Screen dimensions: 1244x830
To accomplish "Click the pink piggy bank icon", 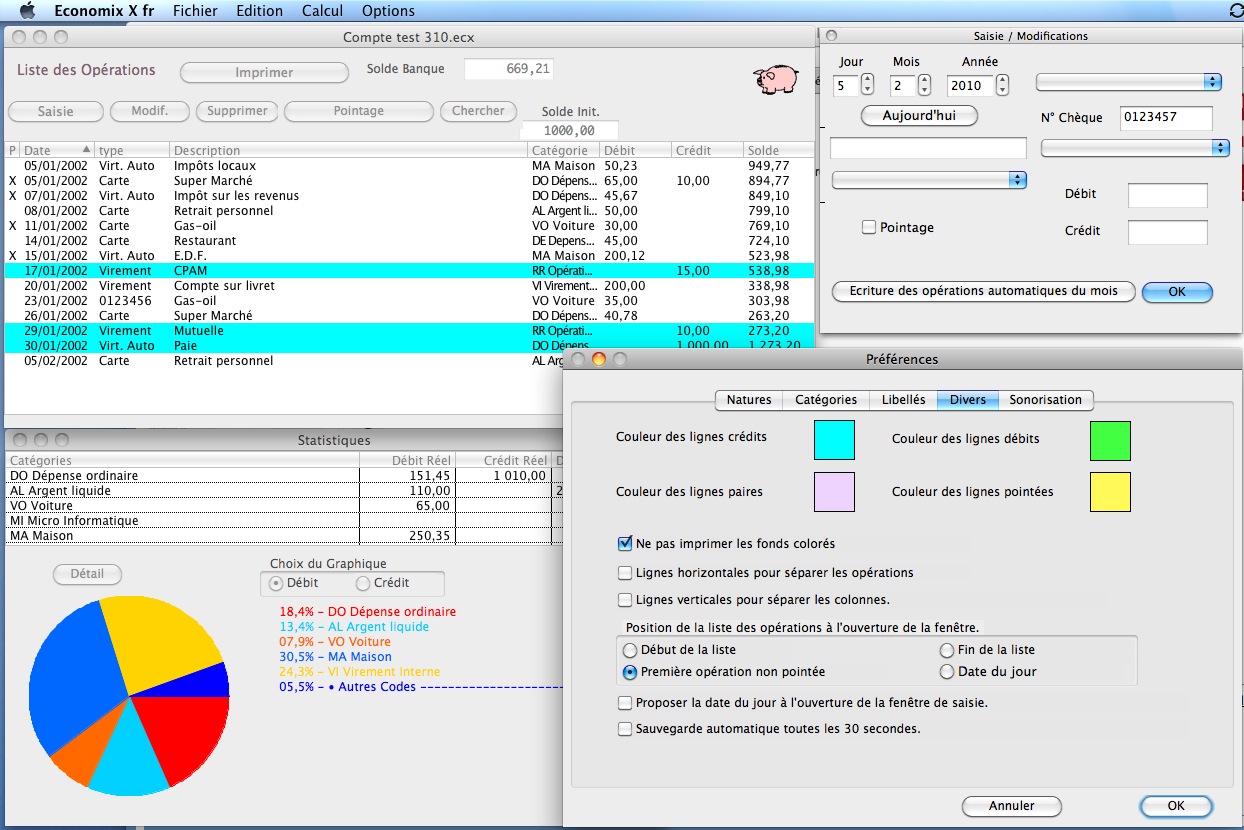I will tap(775, 77).
